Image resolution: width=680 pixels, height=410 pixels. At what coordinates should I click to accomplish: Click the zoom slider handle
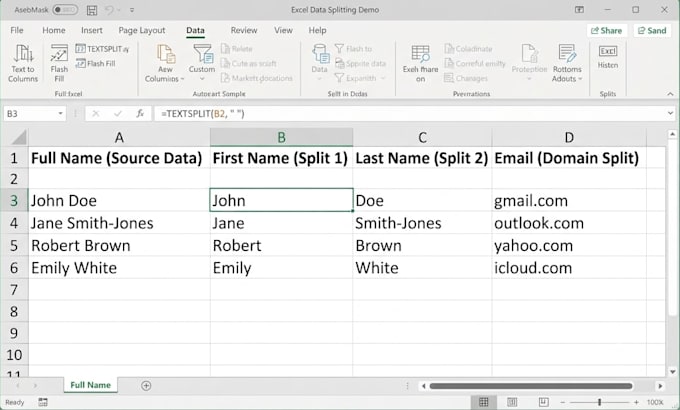[599, 402]
